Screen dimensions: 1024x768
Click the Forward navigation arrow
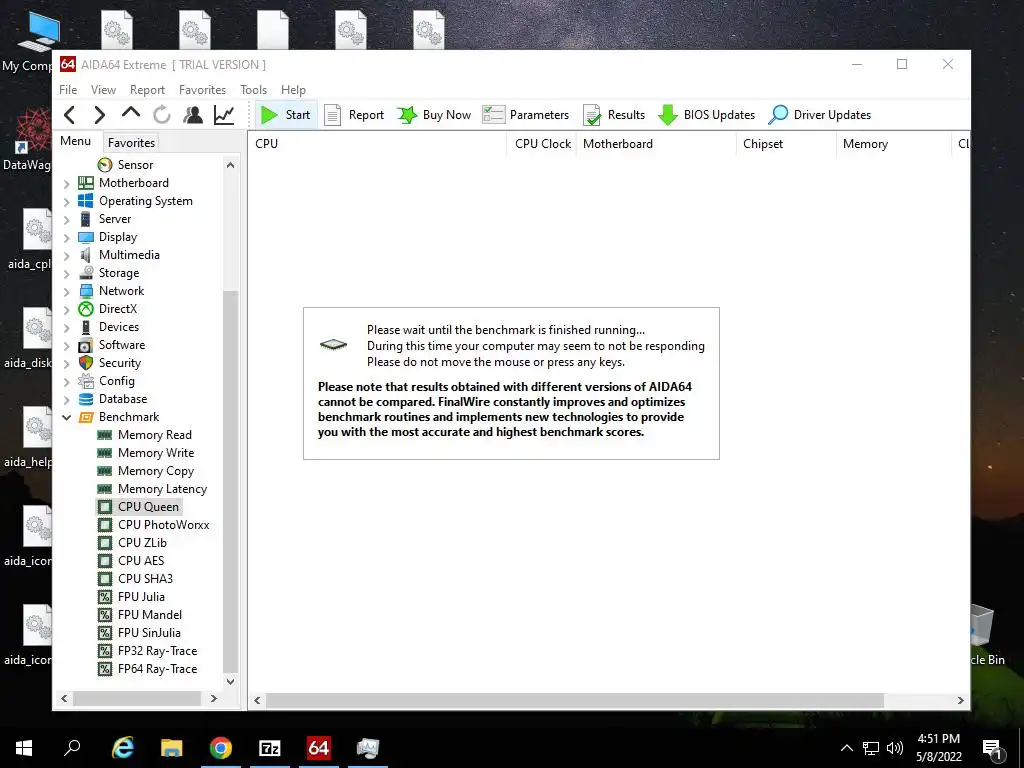(x=99, y=115)
